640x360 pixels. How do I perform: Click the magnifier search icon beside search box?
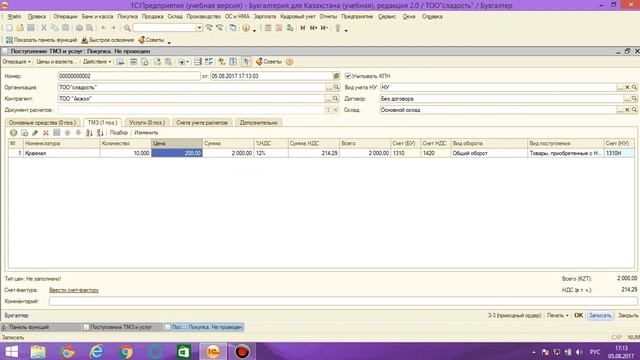click(x=127, y=28)
